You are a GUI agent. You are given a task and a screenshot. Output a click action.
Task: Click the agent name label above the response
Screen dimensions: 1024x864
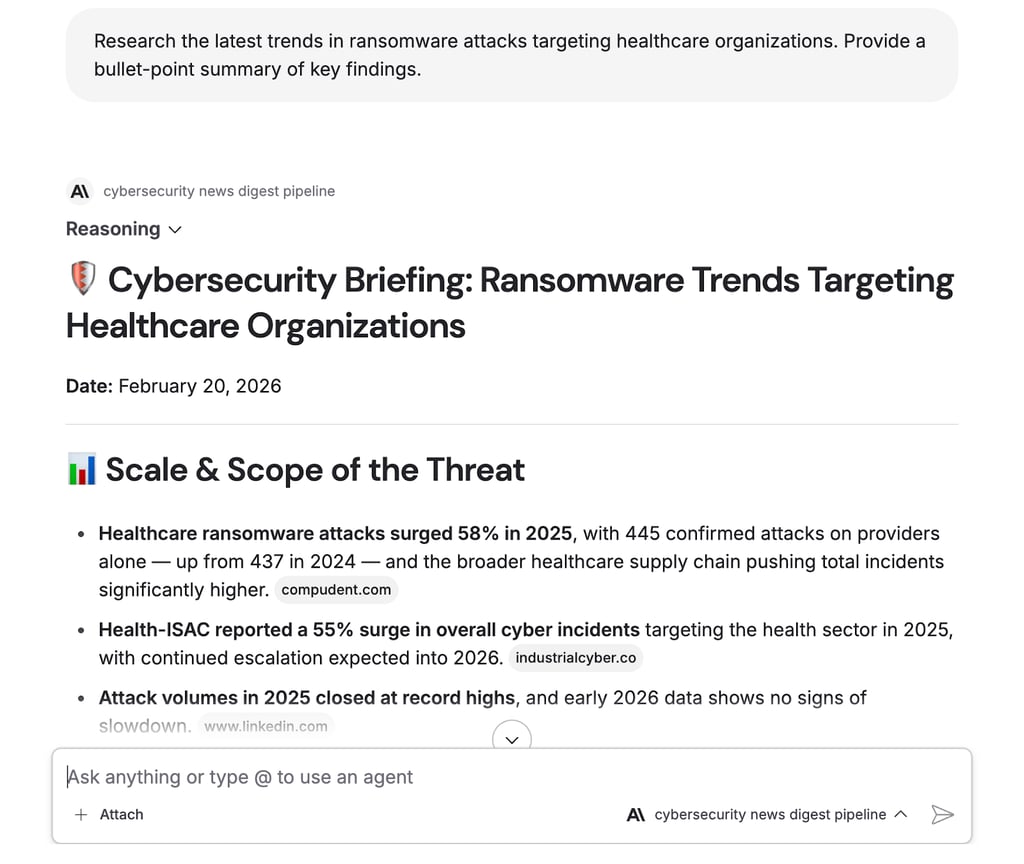point(219,191)
